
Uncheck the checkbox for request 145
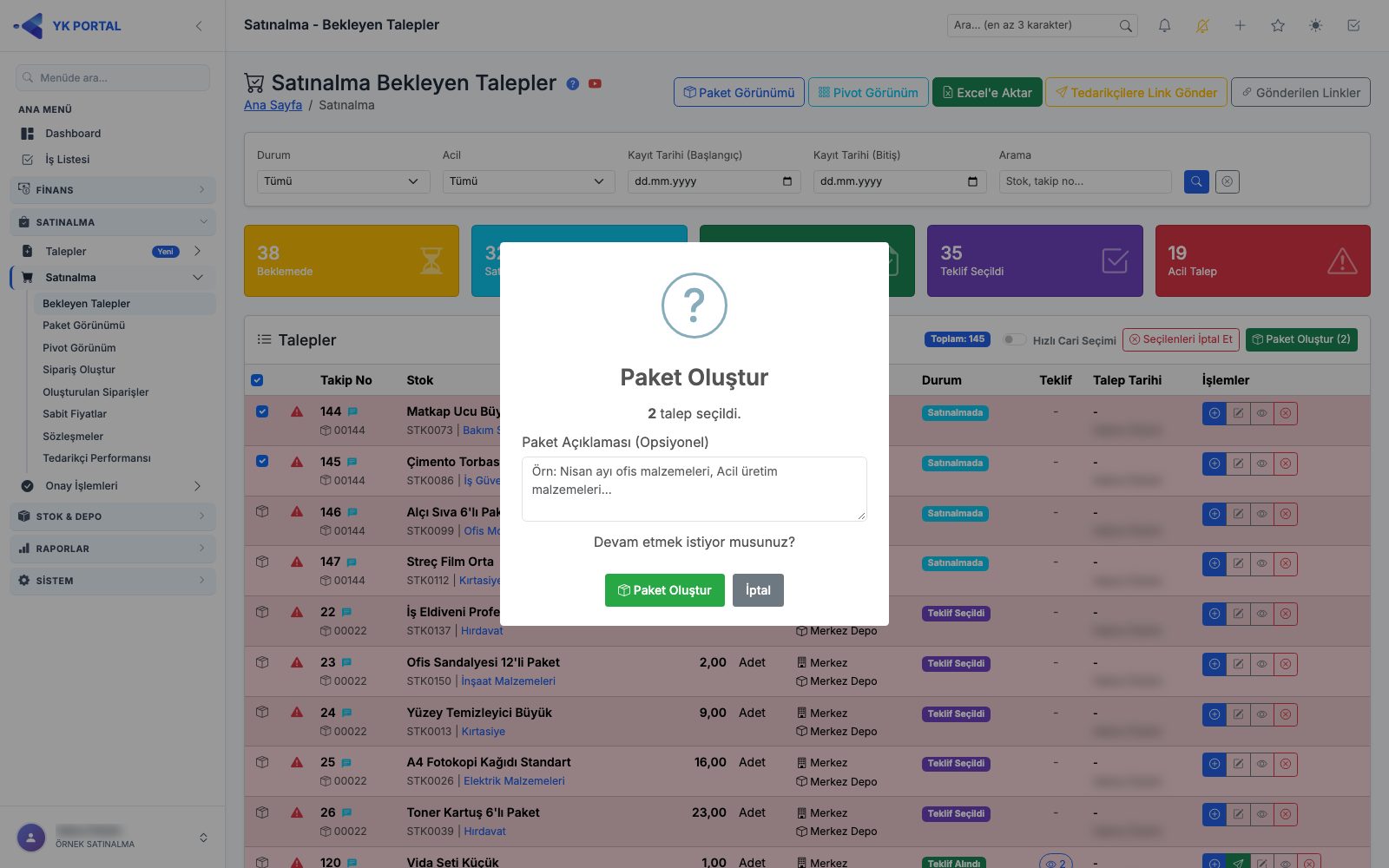(x=262, y=461)
